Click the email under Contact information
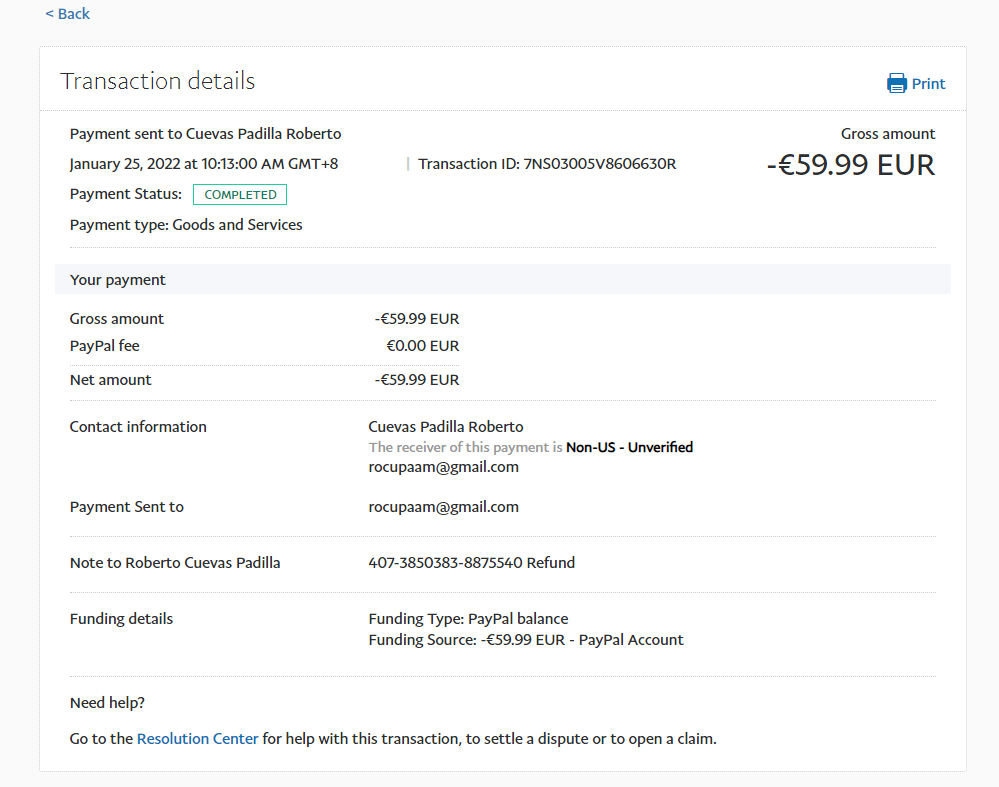The height and width of the screenshot is (787, 999). pyautogui.click(x=443, y=467)
